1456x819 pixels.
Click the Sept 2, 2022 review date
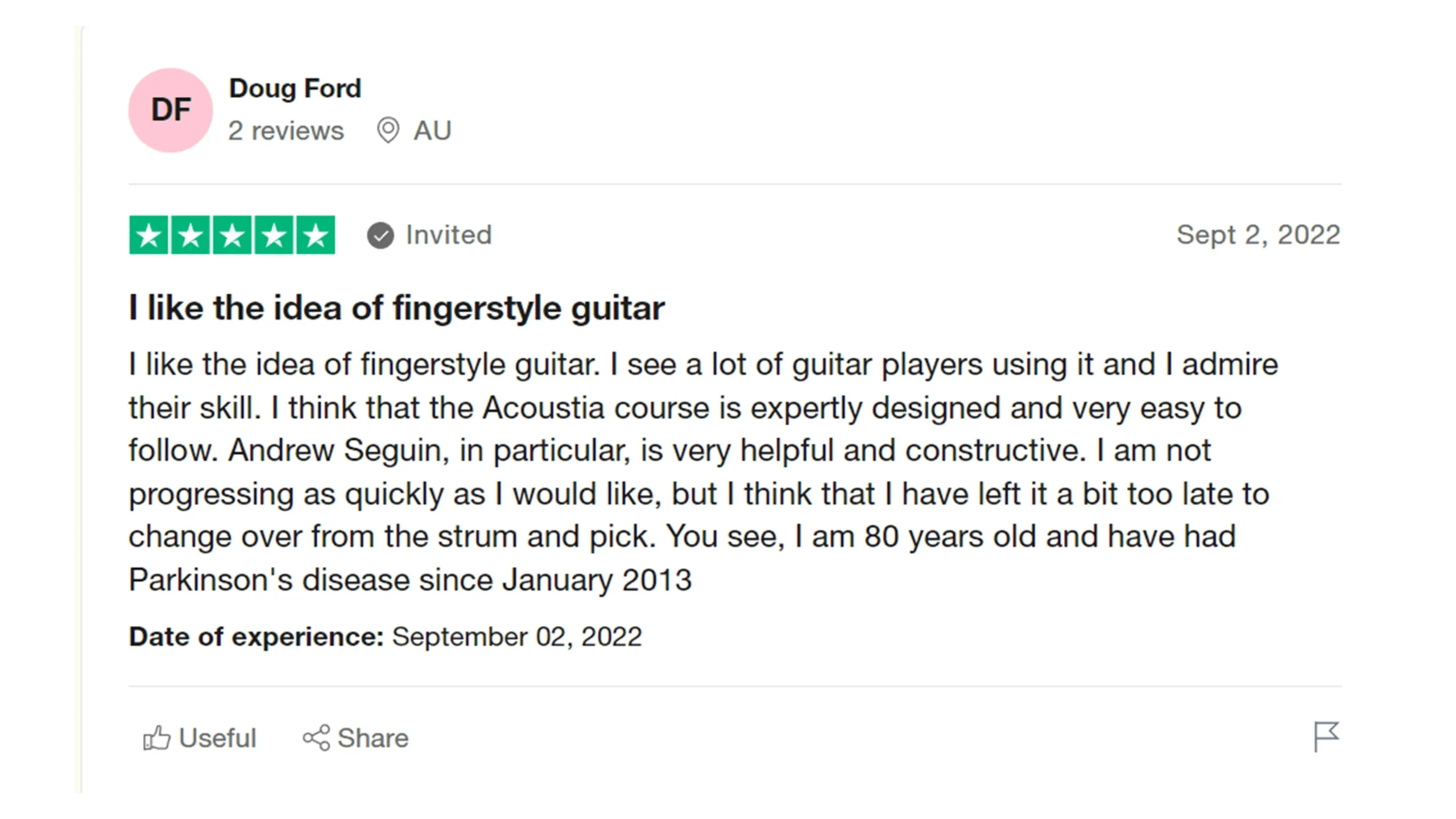(x=1258, y=235)
